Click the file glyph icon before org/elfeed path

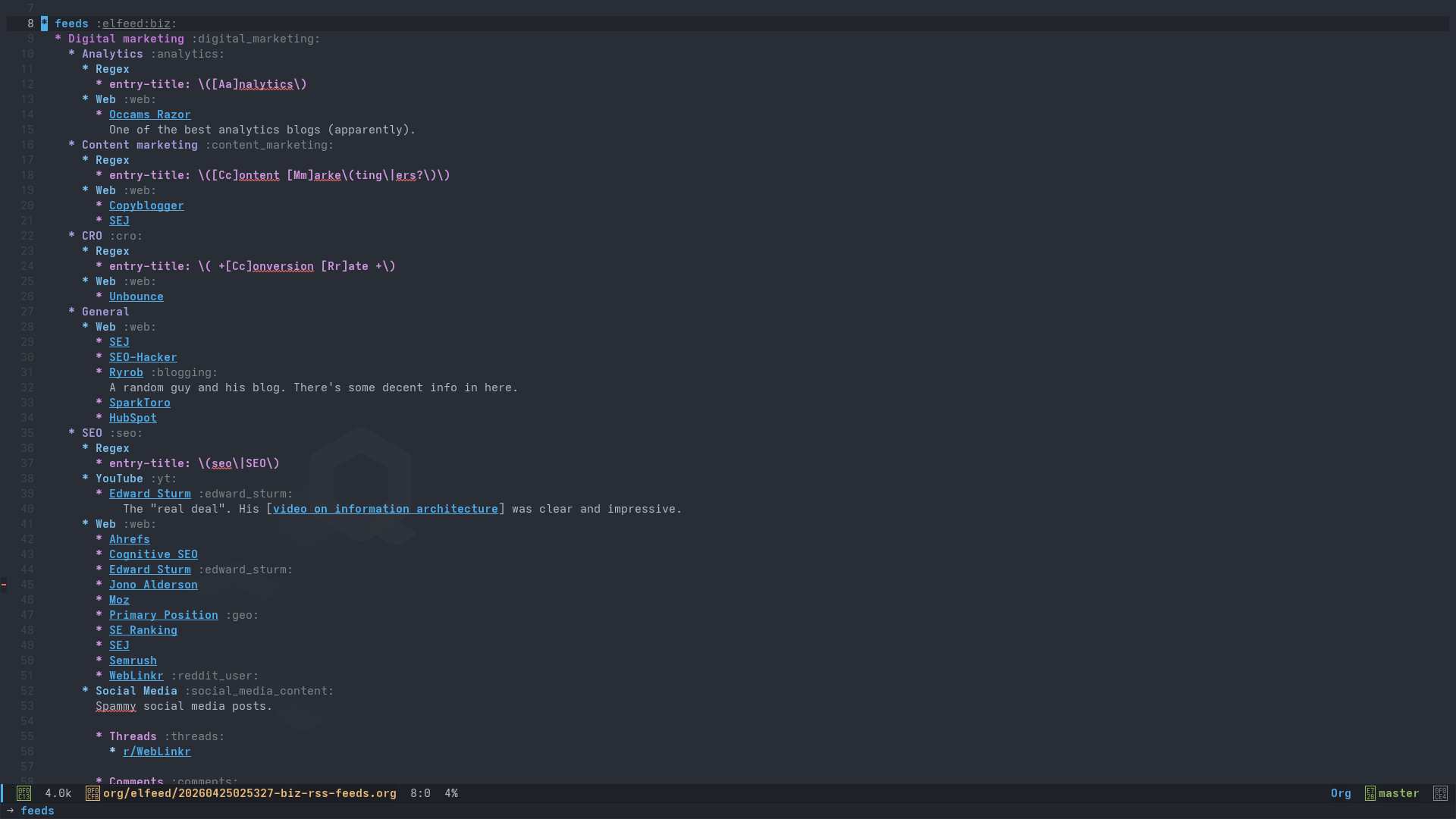93,793
